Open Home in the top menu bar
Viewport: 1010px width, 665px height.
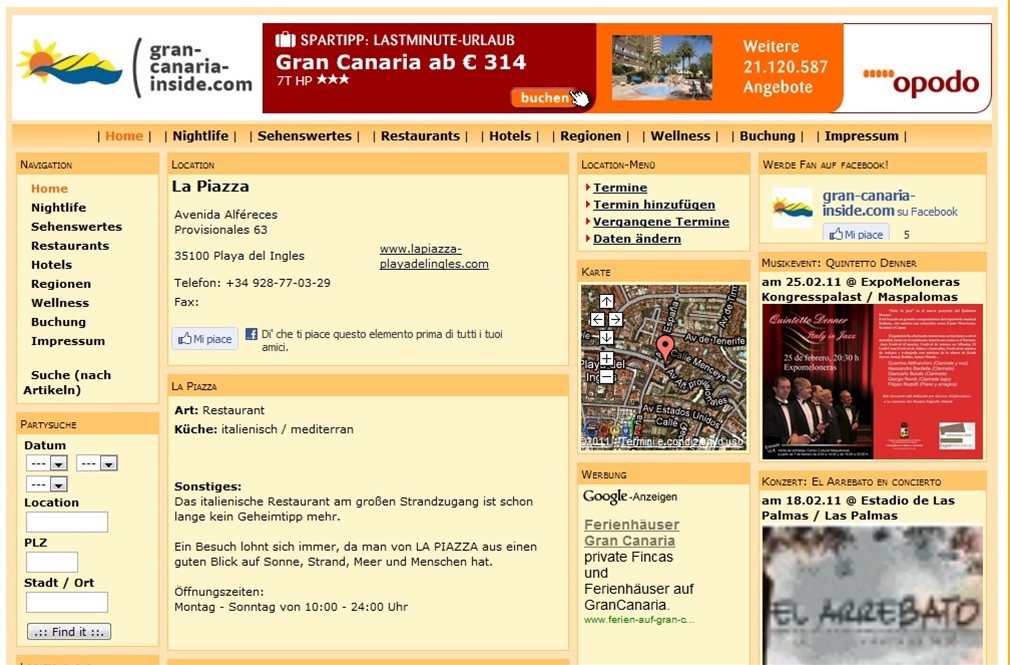tap(124, 136)
